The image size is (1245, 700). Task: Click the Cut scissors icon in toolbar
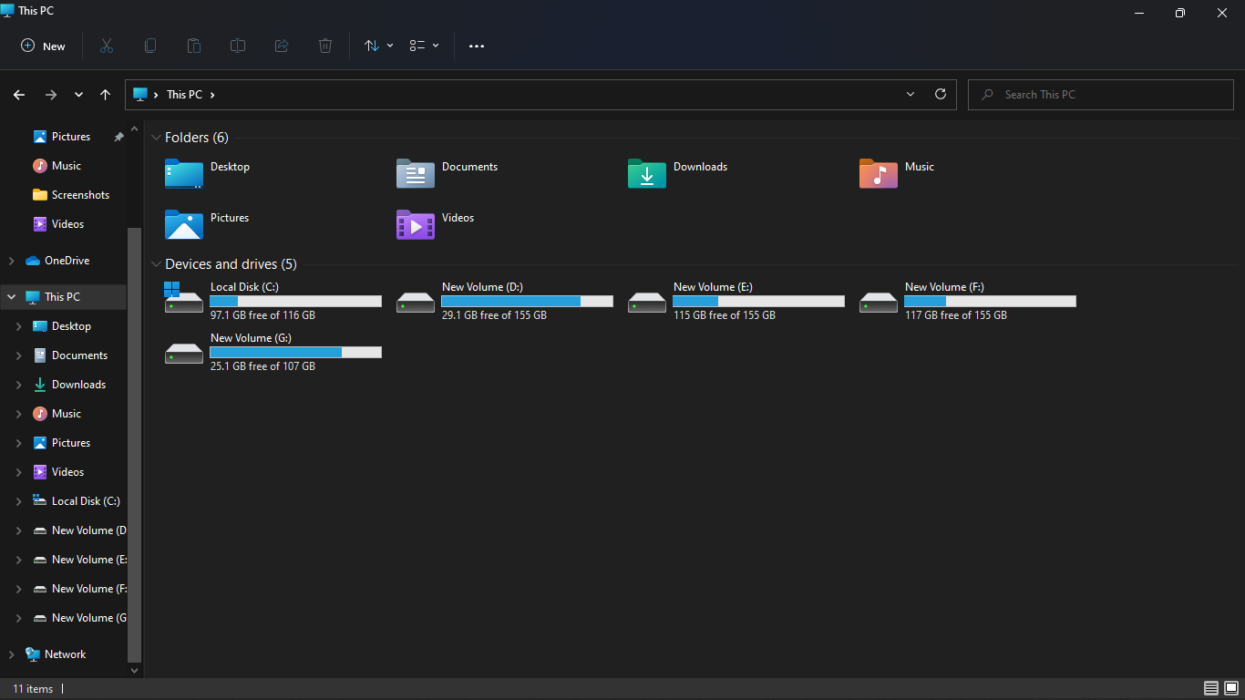[106, 46]
